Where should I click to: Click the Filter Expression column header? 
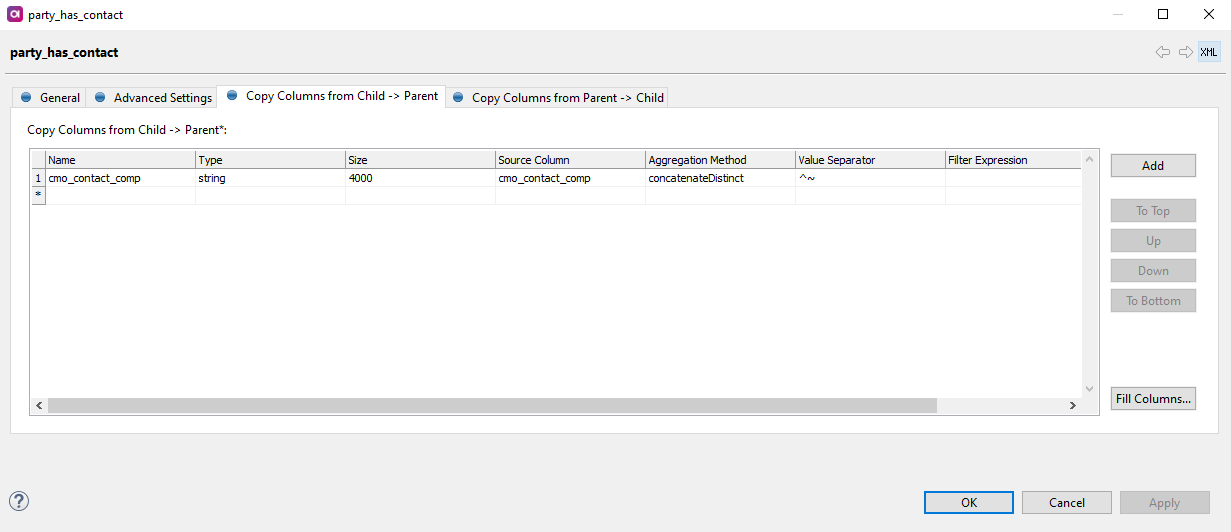[x=1013, y=160]
